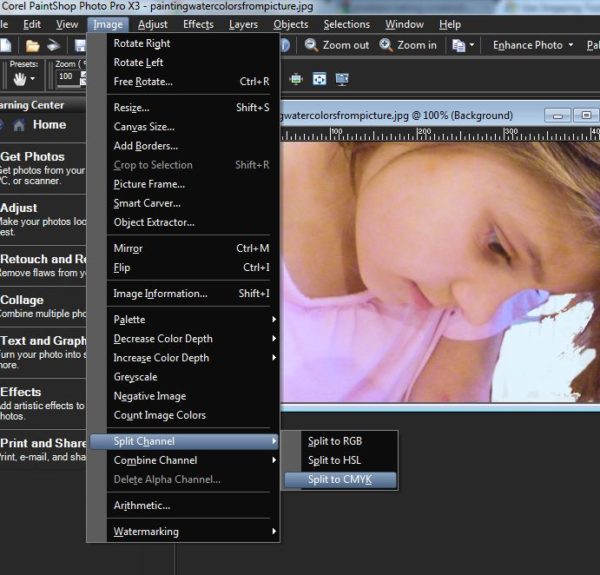Open the Get Photos section
The height and width of the screenshot is (575, 600).
(x=33, y=157)
